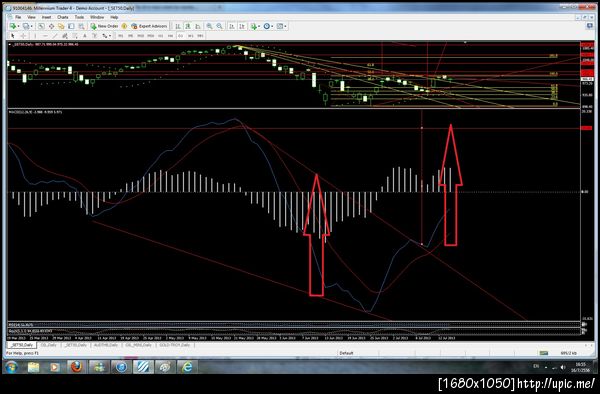Toggle the Expert Advisors button

(x=149, y=26)
